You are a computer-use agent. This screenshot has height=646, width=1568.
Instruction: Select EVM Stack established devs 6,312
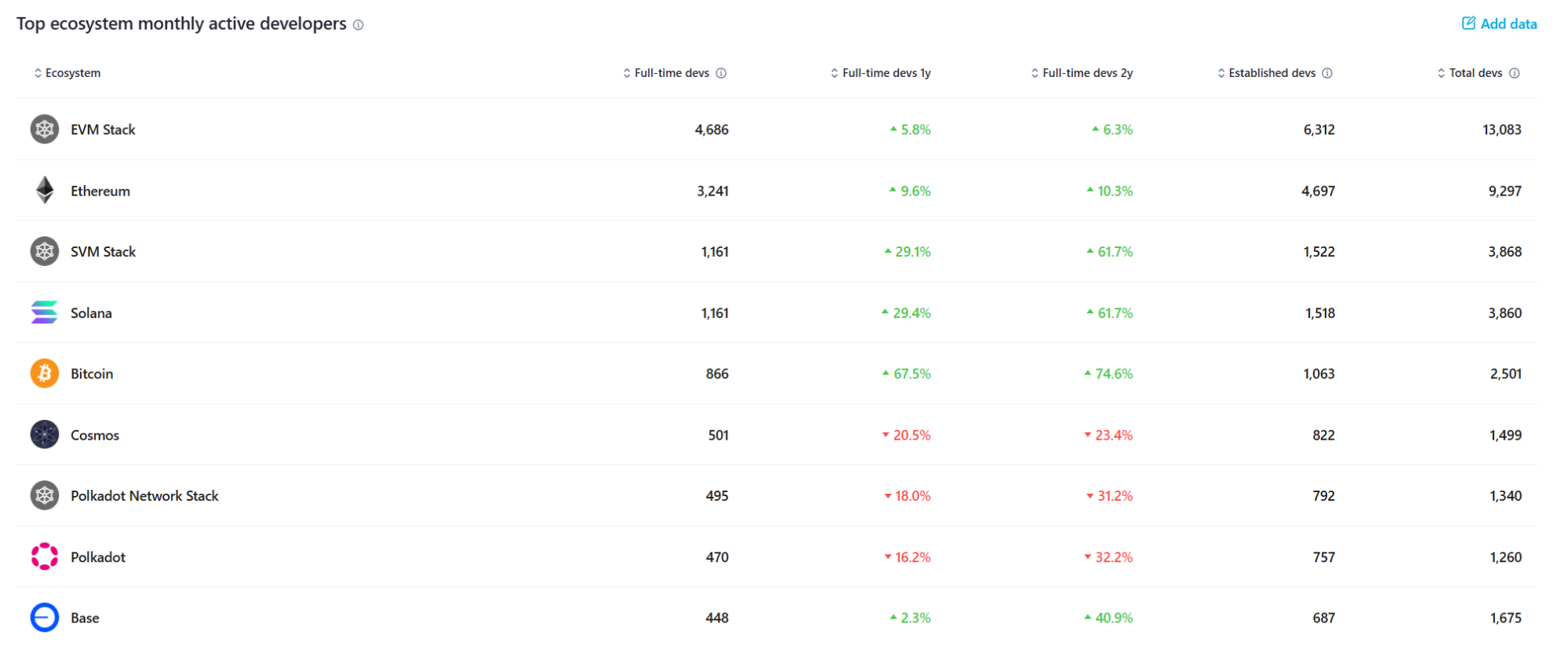click(1319, 130)
